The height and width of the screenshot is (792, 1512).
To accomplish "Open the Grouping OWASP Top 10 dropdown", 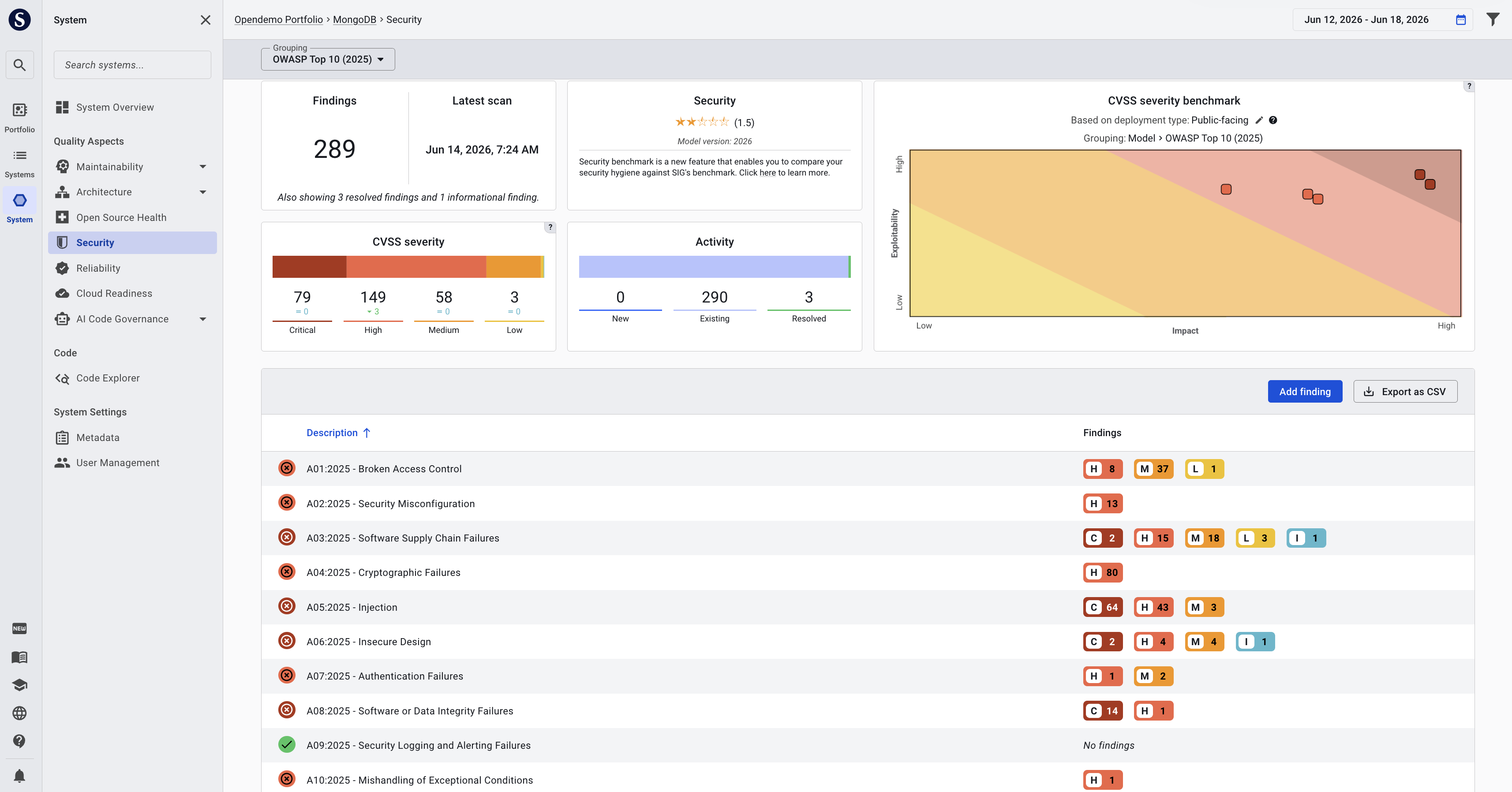I will [328, 59].
